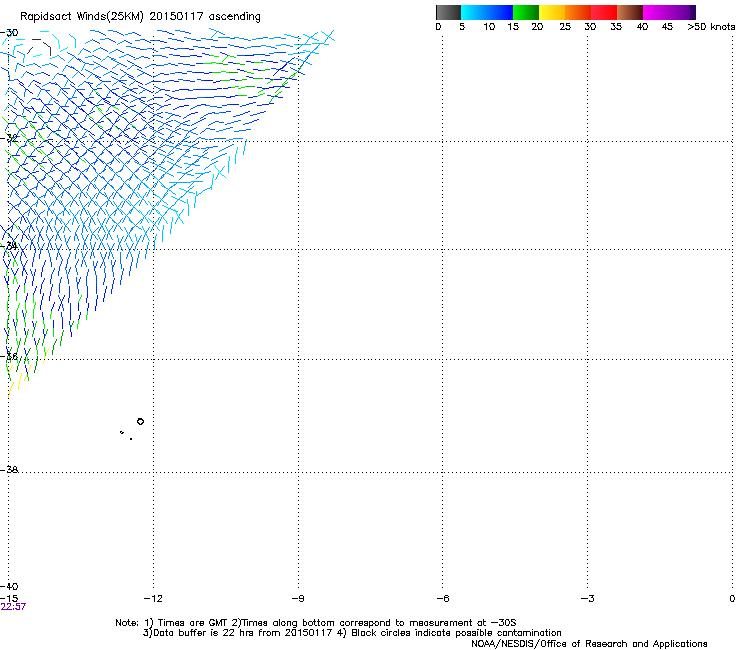Click the '10' tick label on the color legend

point(489,27)
